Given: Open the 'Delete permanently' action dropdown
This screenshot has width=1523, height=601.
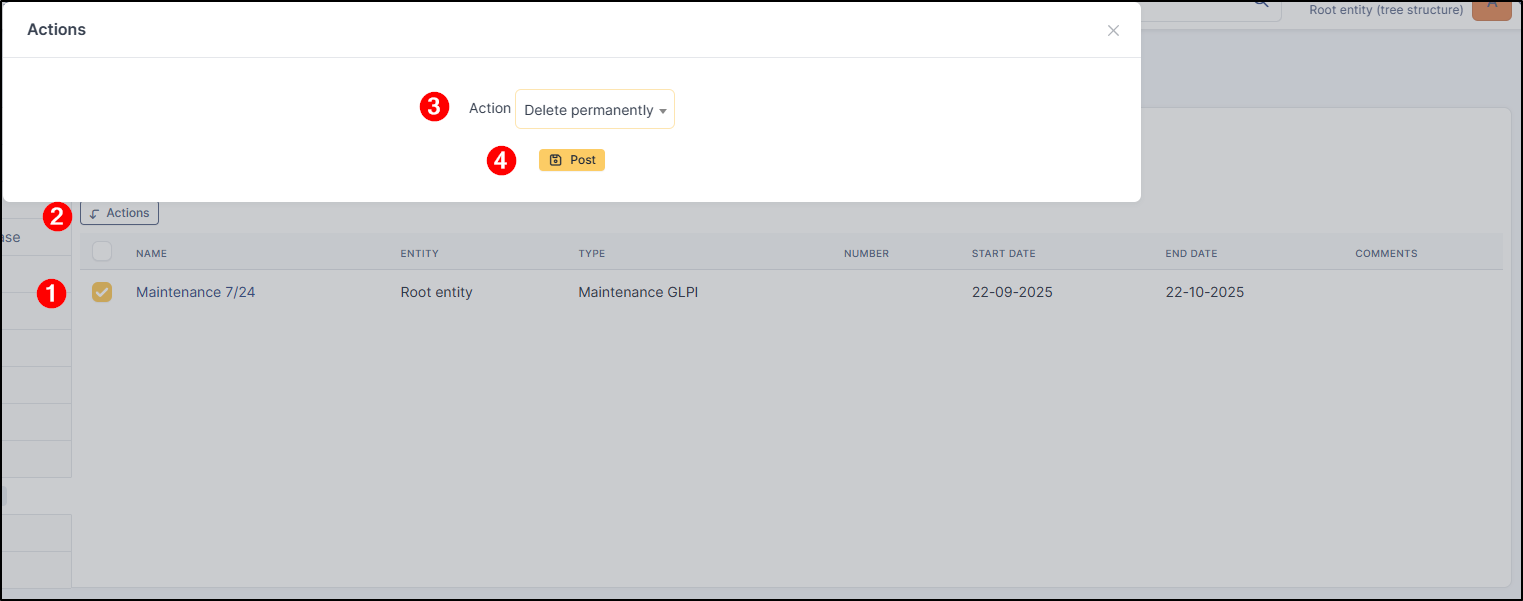Looking at the screenshot, I should (x=595, y=110).
